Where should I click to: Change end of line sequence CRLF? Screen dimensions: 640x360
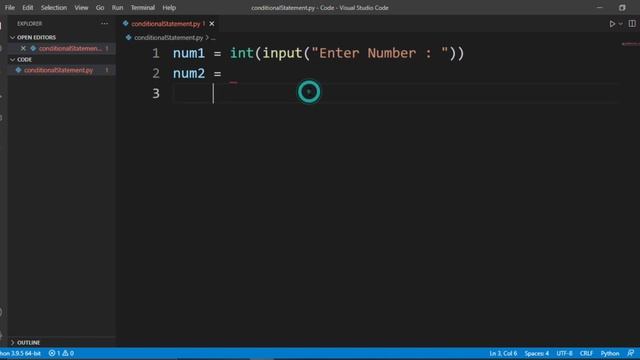[586, 353]
